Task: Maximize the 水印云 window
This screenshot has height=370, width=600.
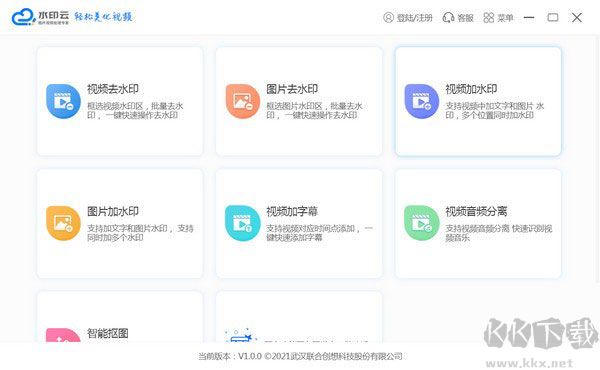Action: pyautogui.click(x=553, y=18)
